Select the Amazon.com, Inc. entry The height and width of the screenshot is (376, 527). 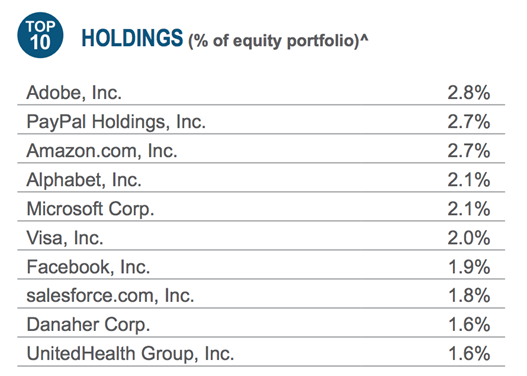pos(102,151)
